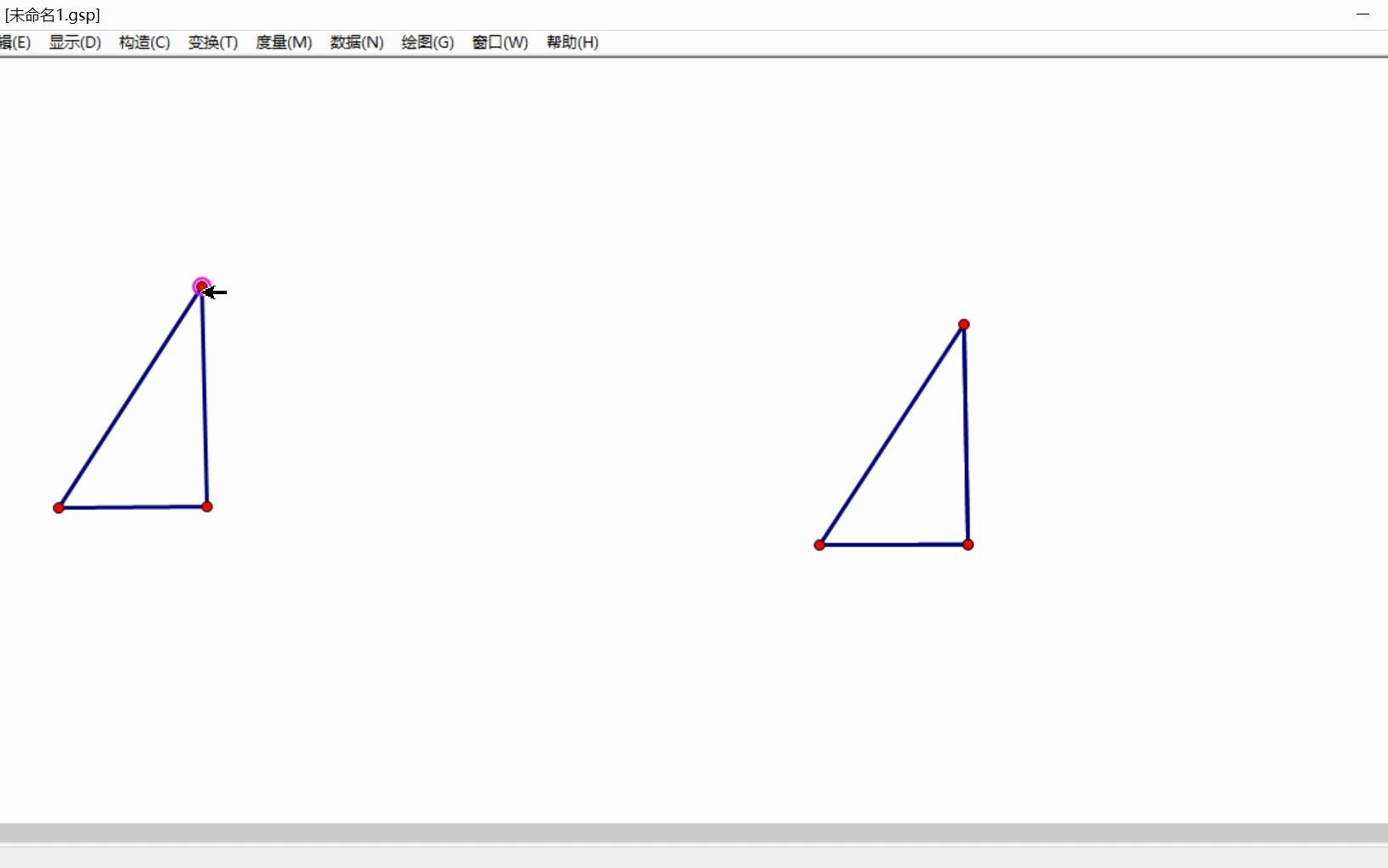The image size is (1388, 868).
Task: Select the highlighted top vertex of the left triangle
Action: pos(201,286)
